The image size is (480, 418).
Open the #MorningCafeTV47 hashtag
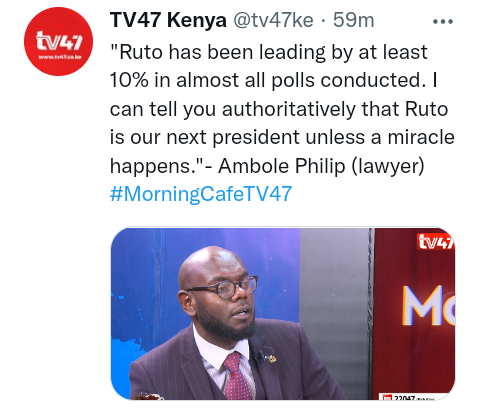(x=201, y=194)
